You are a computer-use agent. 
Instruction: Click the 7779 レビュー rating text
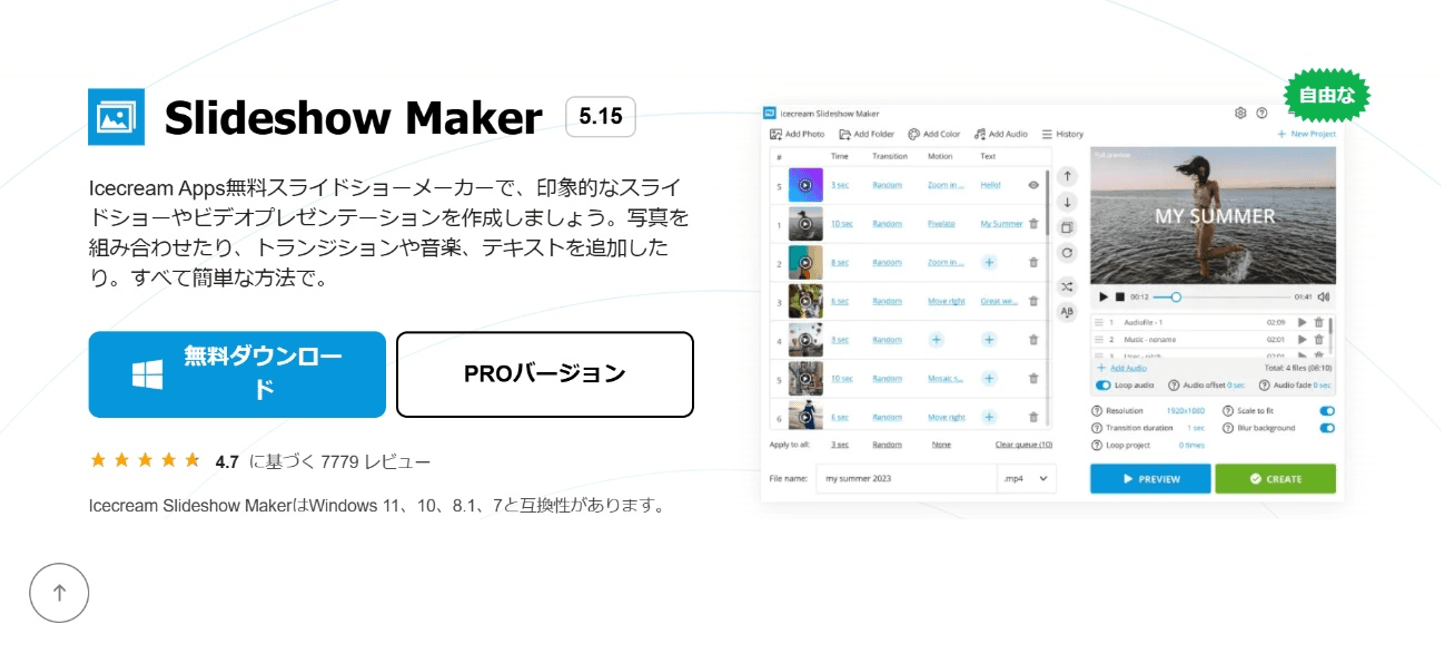coord(376,462)
